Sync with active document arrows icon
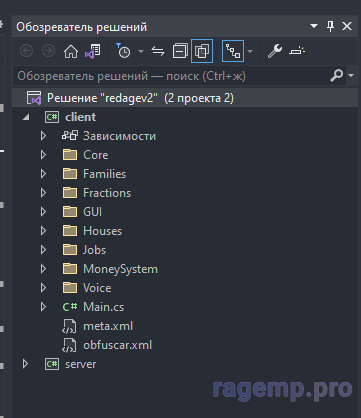 coord(158,51)
